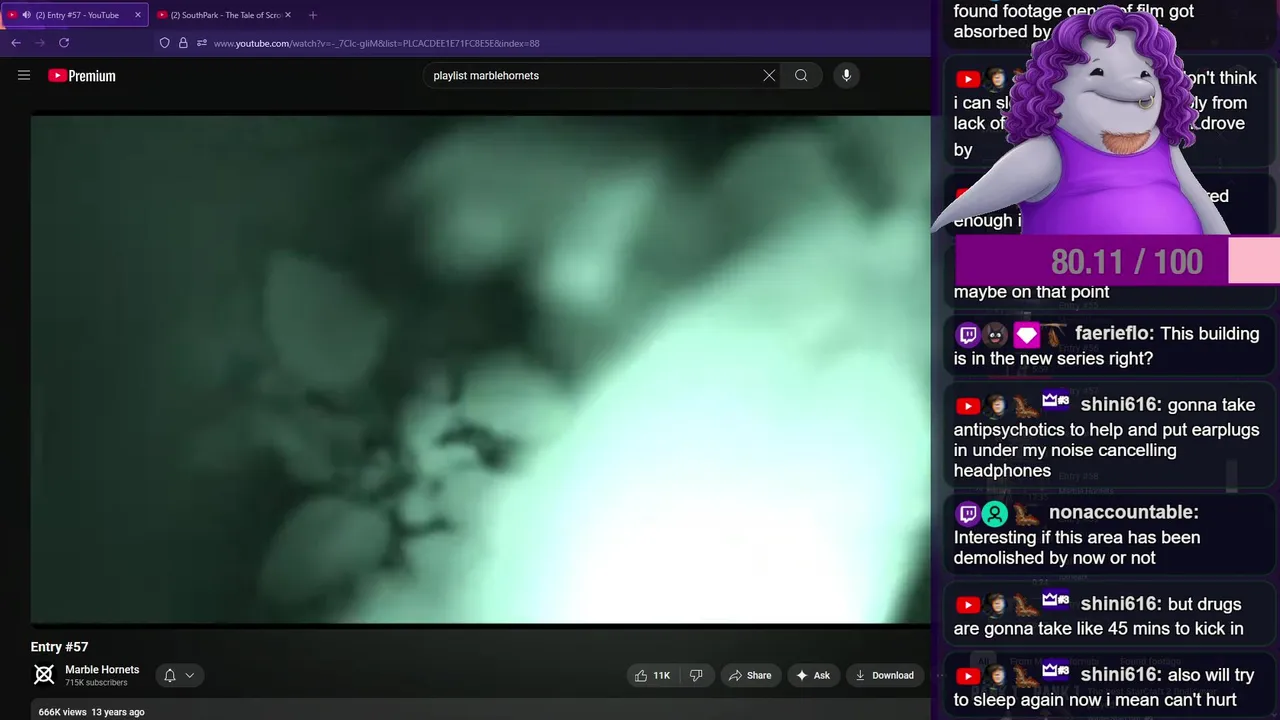Viewport: 1280px width, 720px height.
Task: Download the video
Action: pyautogui.click(x=884, y=675)
